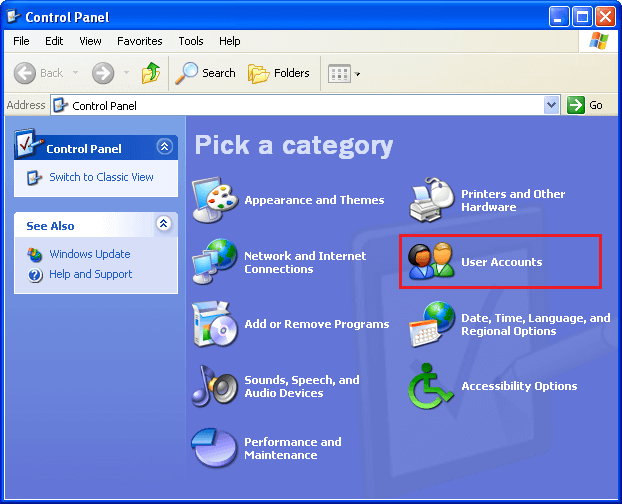Open the Help menu

click(230, 41)
